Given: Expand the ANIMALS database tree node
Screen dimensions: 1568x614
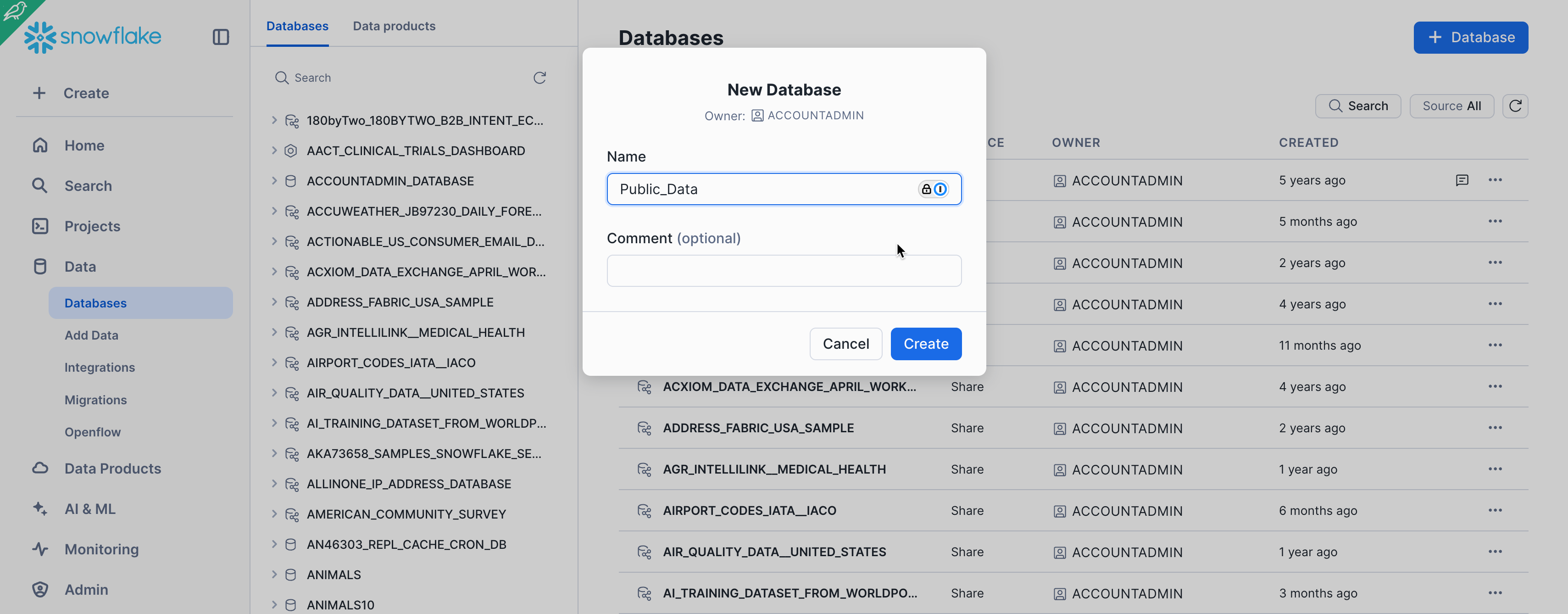Looking at the screenshot, I should click(274, 575).
